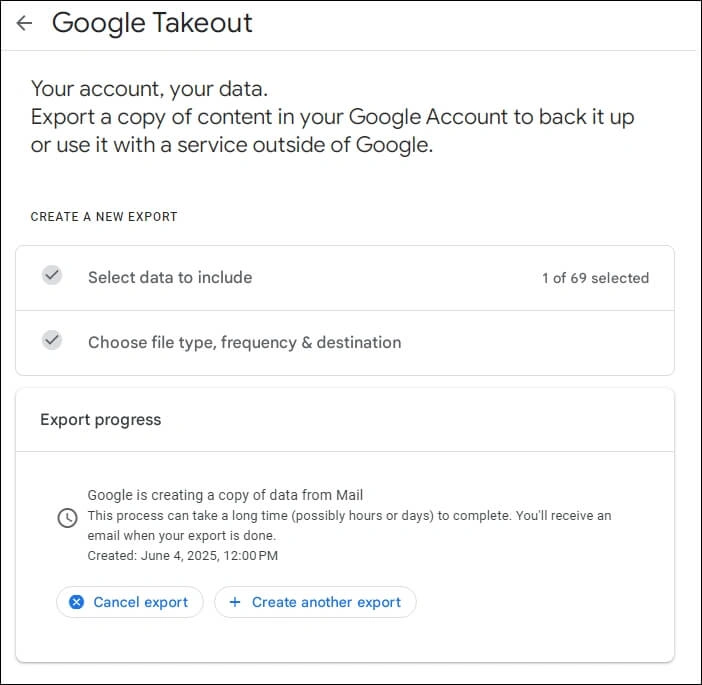Cancel the export in progress
This screenshot has height=685, width=702.
point(130,602)
